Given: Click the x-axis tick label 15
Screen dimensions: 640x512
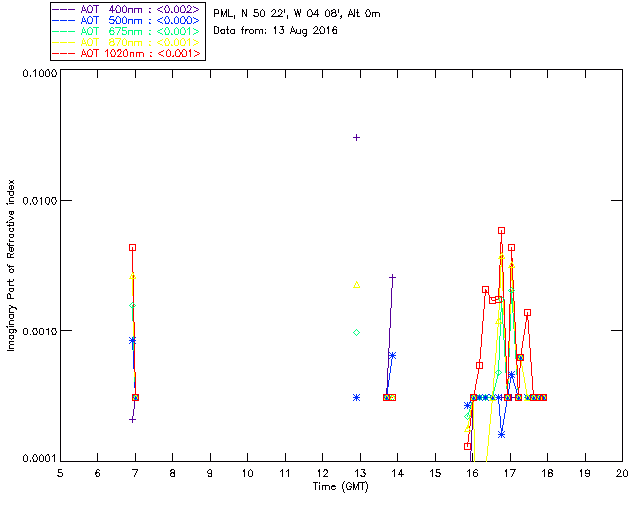Looking at the screenshot, I should click(435, 473).
